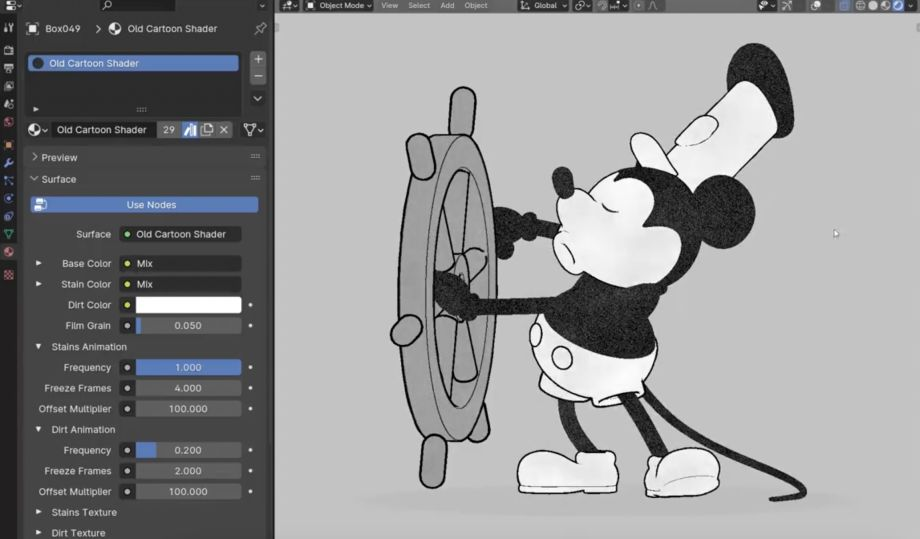Viewport: 920px width, 539px height.
Task: Click the Base Color Mix link
Action: pyautogui.click(x=180, y=263)
